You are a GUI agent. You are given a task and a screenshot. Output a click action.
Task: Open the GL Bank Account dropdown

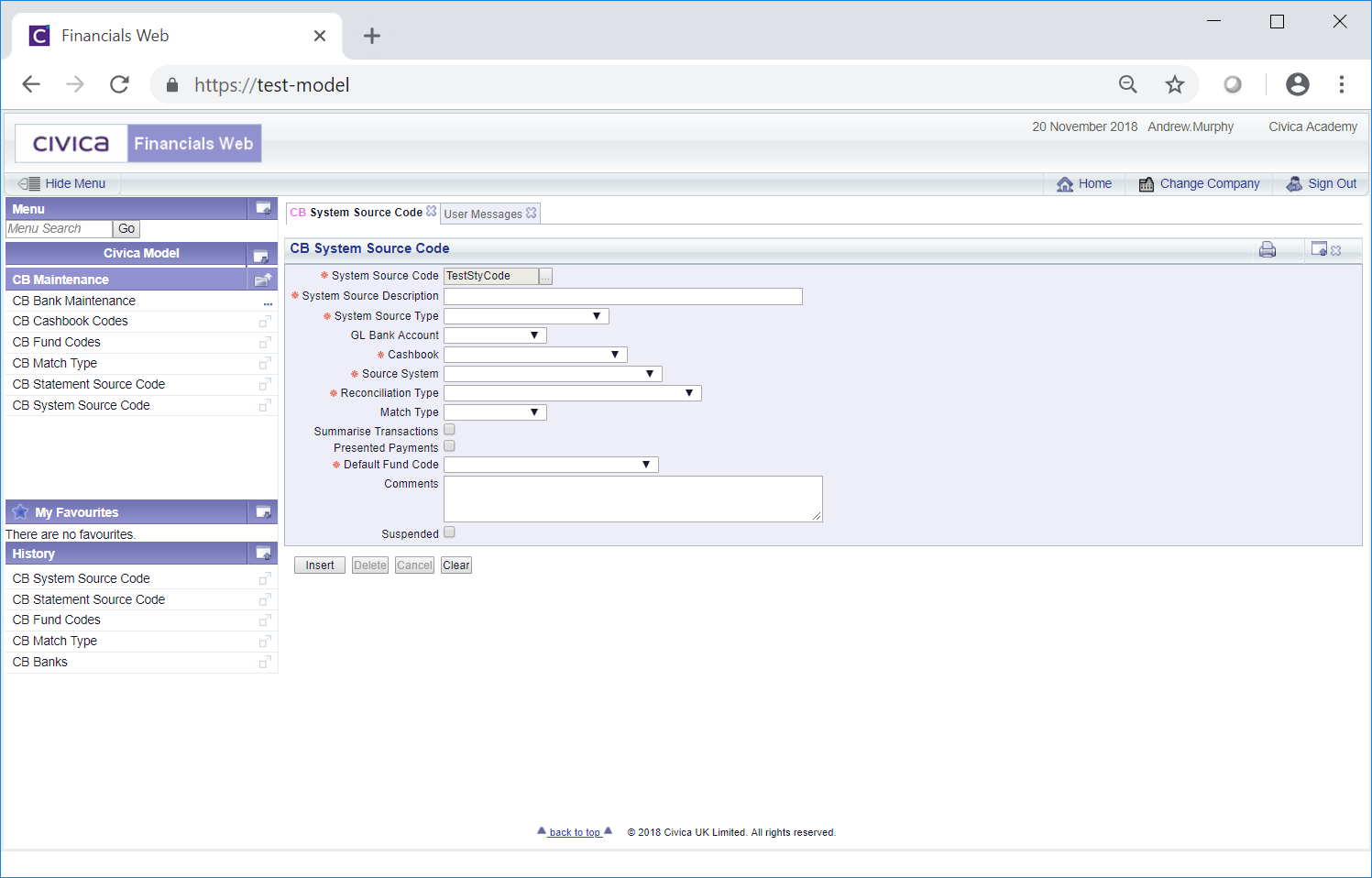[x=495, y=335]
